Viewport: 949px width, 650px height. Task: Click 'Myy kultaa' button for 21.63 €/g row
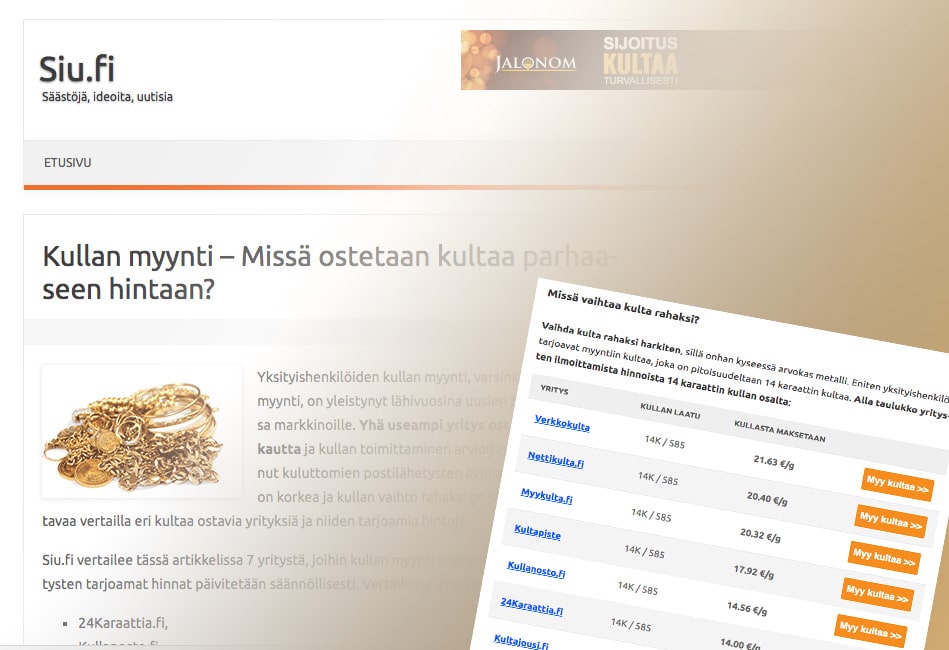click(898, 485)
